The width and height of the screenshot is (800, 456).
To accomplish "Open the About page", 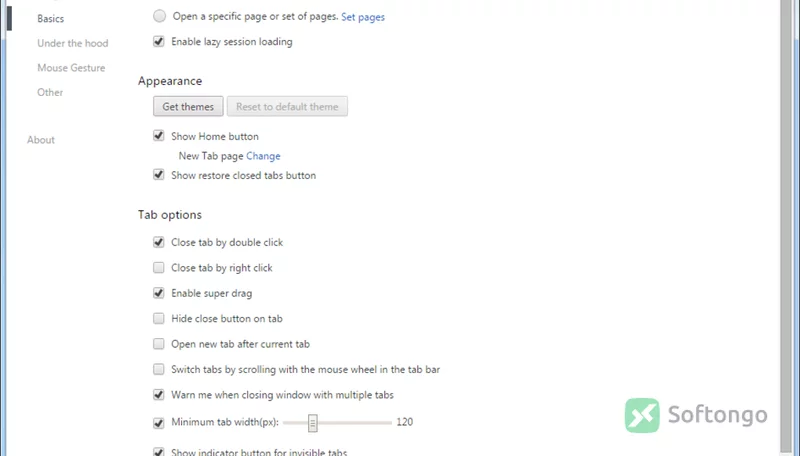I will point(41,140).
